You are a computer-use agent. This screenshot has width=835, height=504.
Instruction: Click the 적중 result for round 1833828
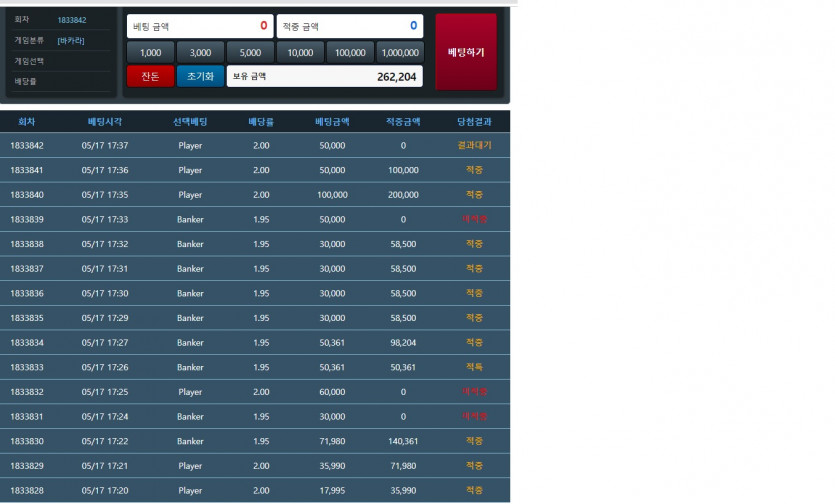pos(474,490)
